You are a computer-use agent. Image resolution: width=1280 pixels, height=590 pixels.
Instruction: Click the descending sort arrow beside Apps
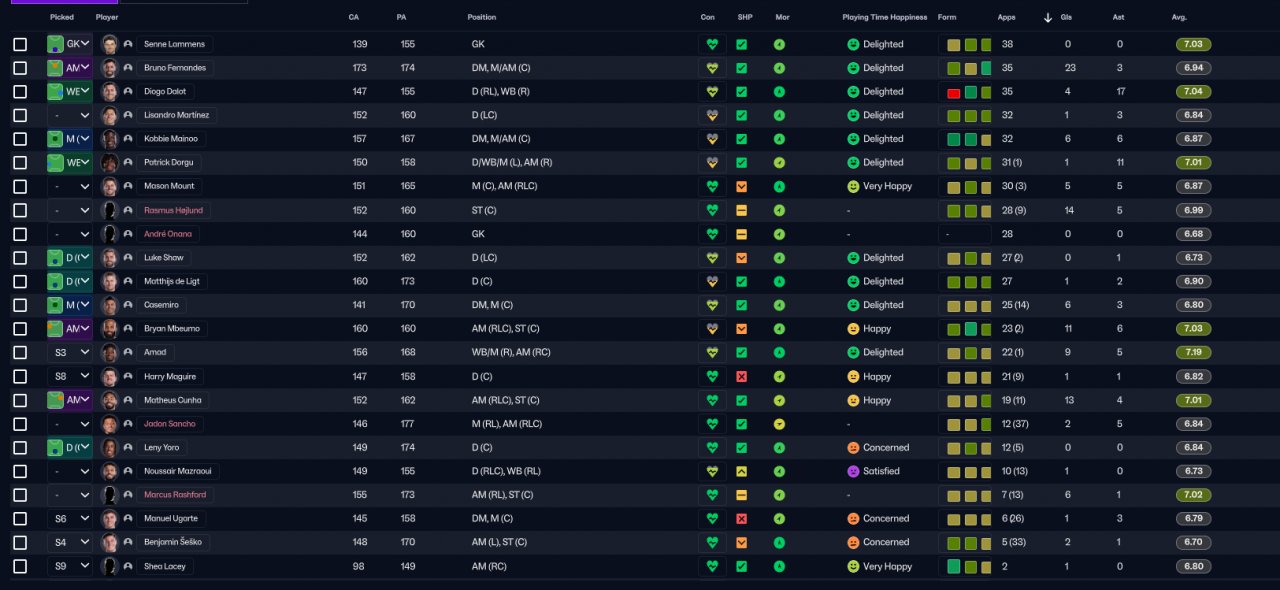(1047, 17)
